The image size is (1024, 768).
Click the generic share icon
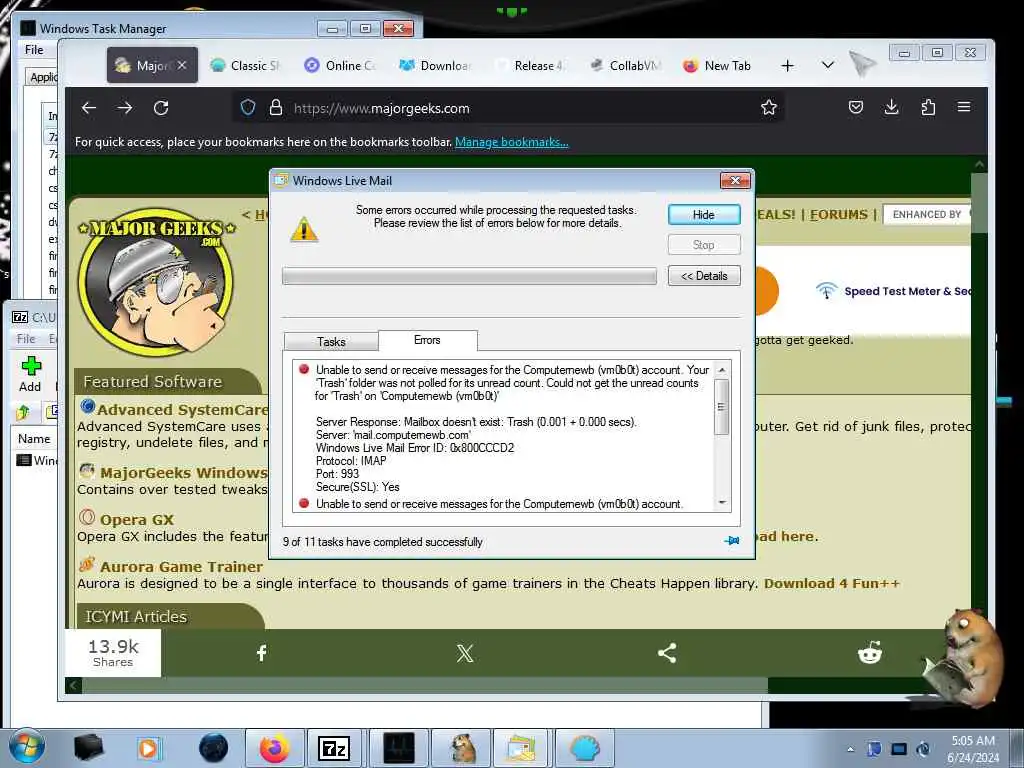[x=667, y=653]
